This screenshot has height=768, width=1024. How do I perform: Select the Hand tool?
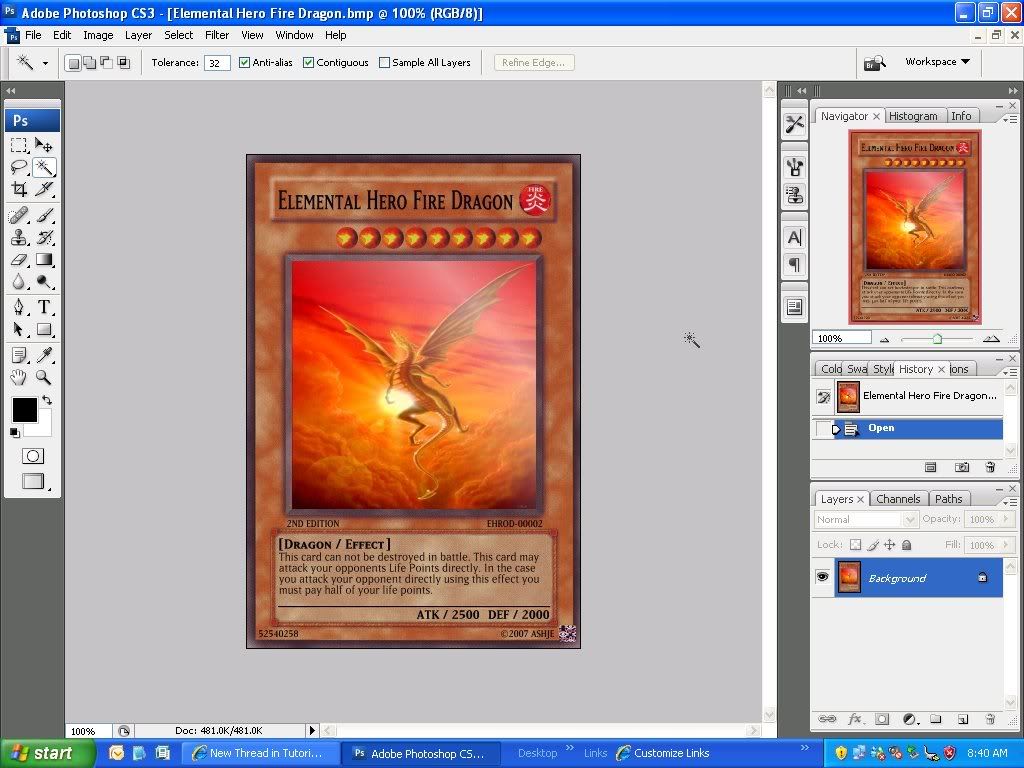tap(19, 377)
